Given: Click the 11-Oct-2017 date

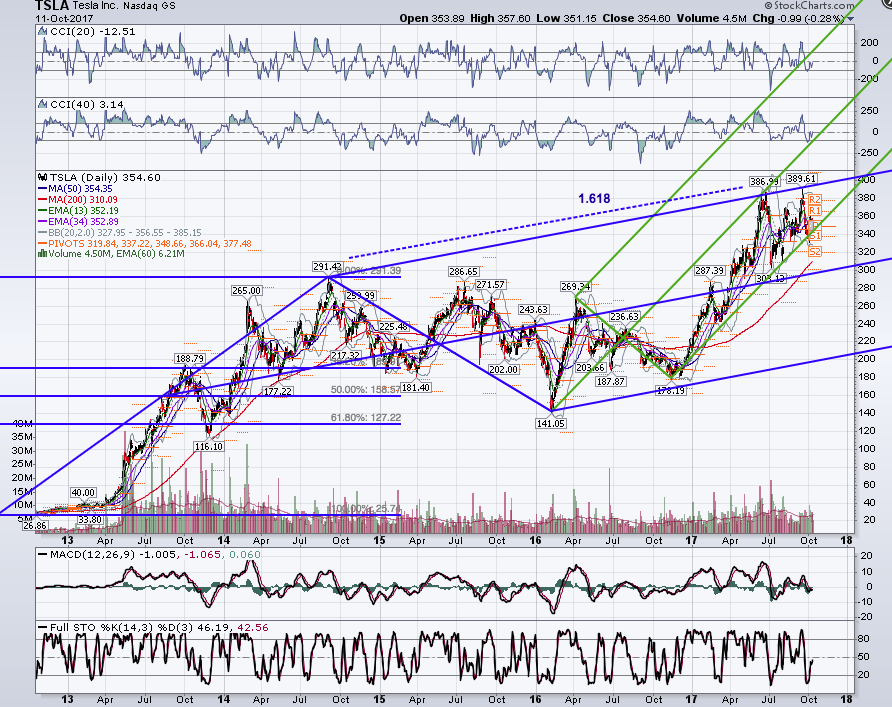Looking at the screenshot, I should pos(64,18).
